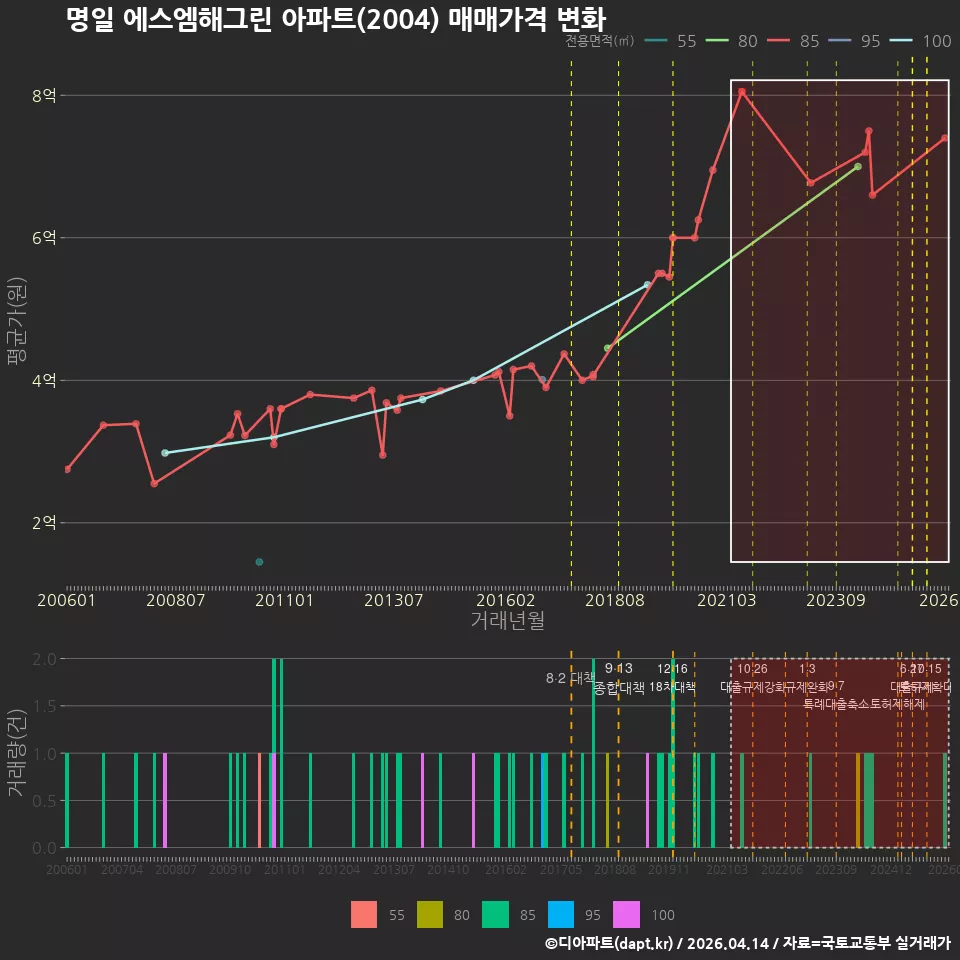Click 200807 on the price chart x-axis
The image size is (960, 960).
(176, 600)
